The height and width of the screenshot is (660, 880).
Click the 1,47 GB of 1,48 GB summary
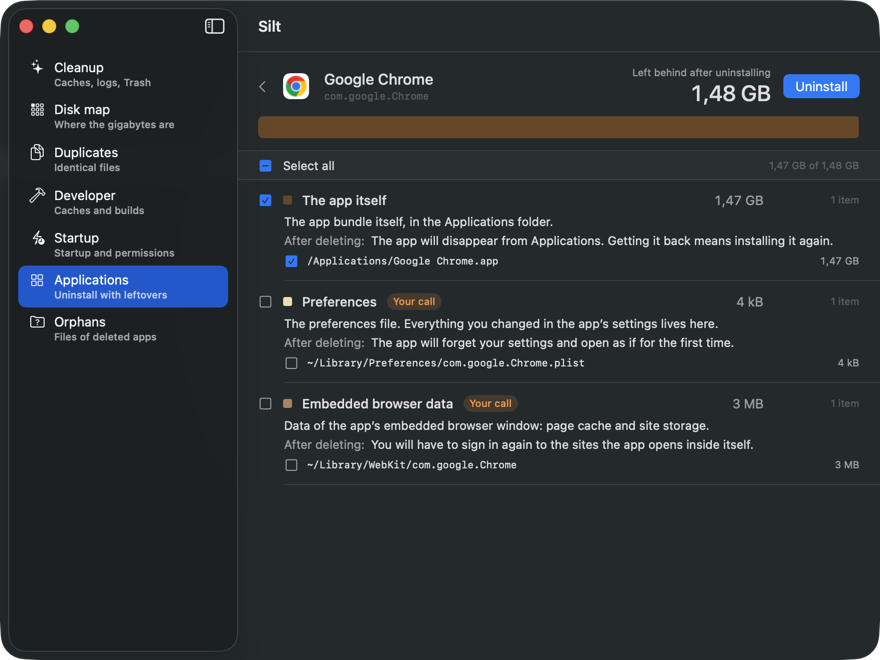click(x=814, y=166)
